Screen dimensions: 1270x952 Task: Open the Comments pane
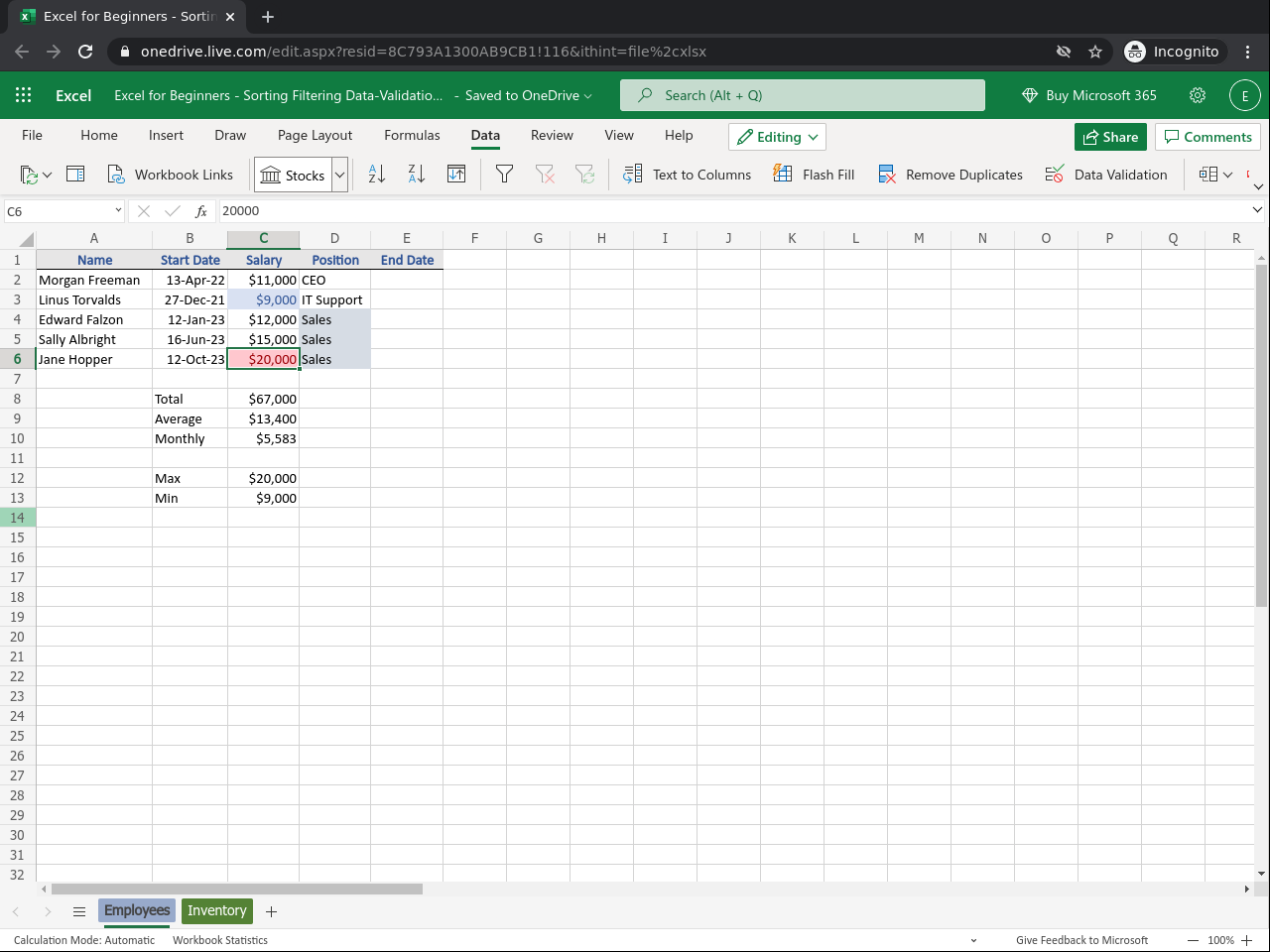(x=1207, y=137)
